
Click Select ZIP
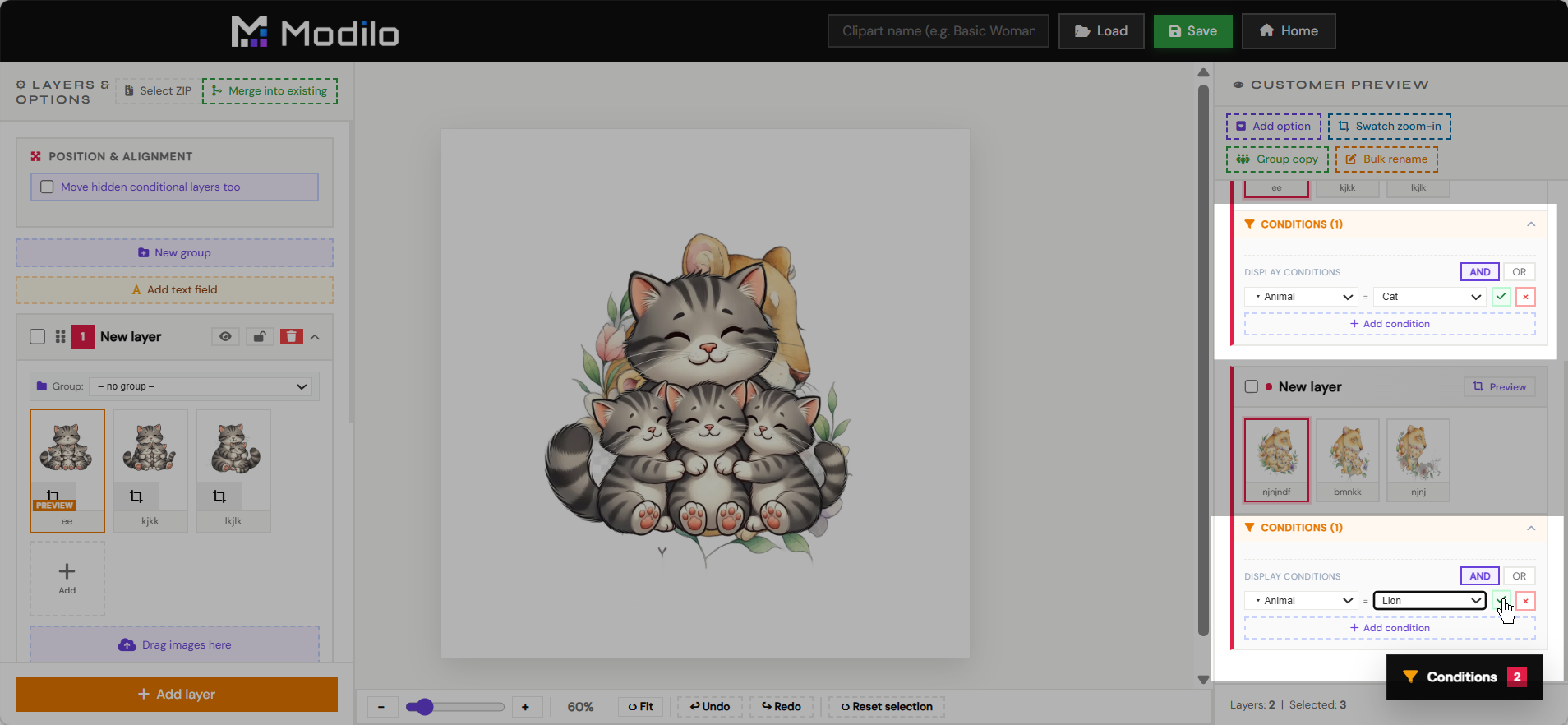click(158, 90)
